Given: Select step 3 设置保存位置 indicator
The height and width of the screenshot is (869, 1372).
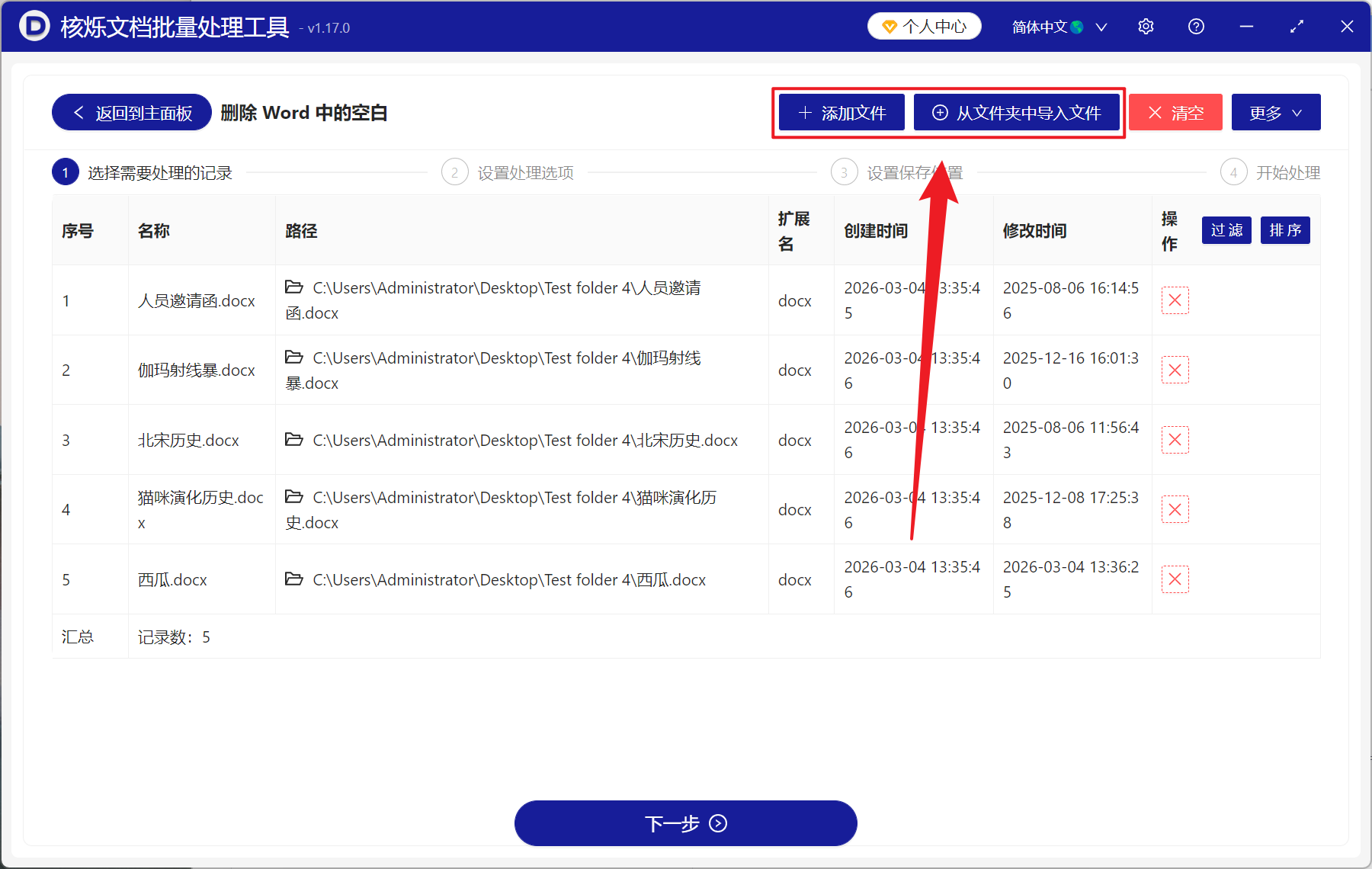Looking at the screenshot, I should point(844,172).
